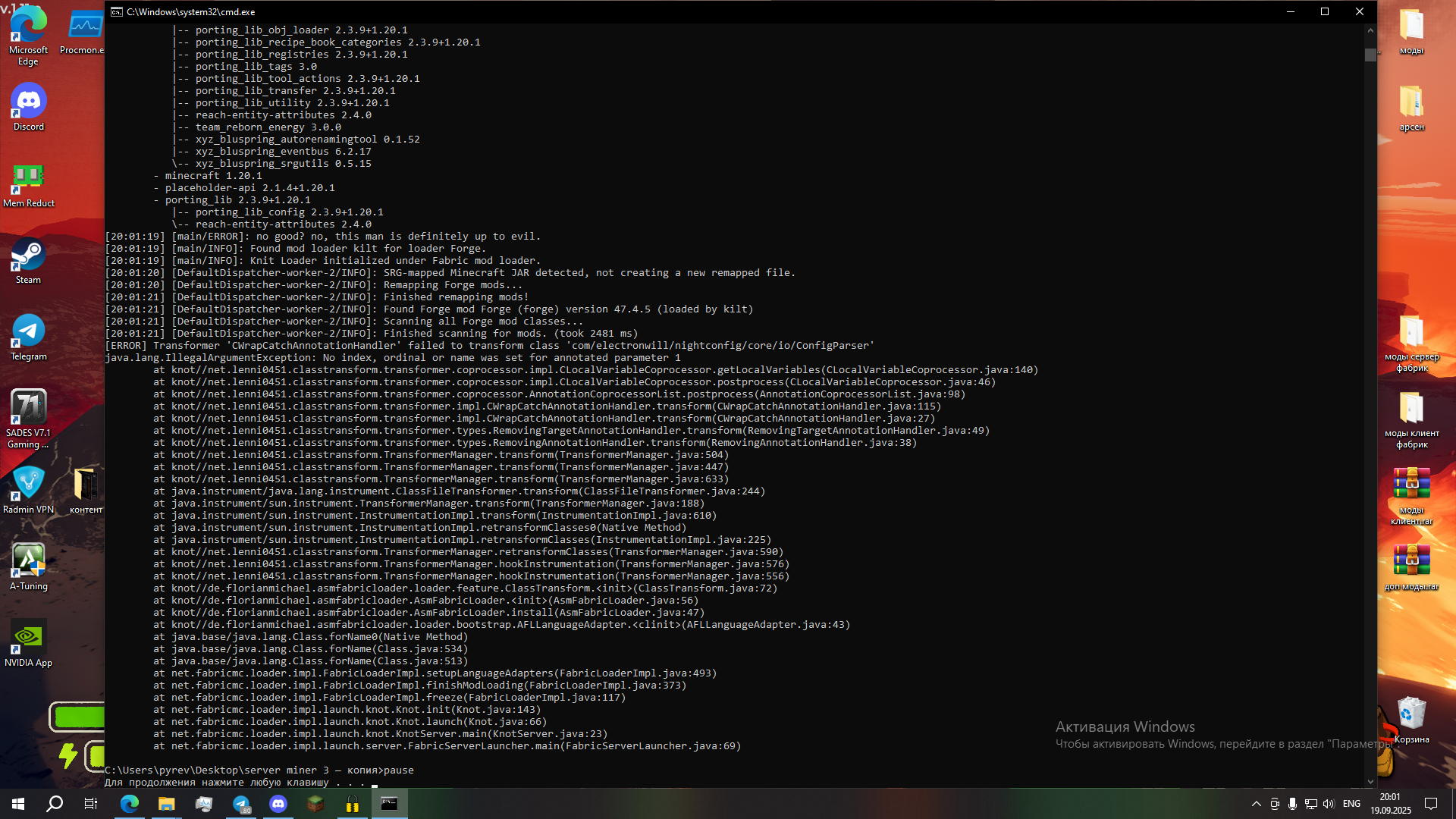Open the Start menu
The height and width of the screenshot is (819, 1456).
point(16,804)
